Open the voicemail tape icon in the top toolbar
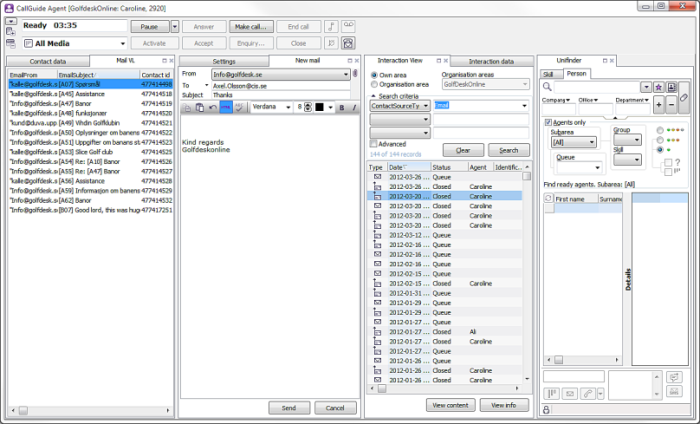700x424 pixels. point(348,26)
